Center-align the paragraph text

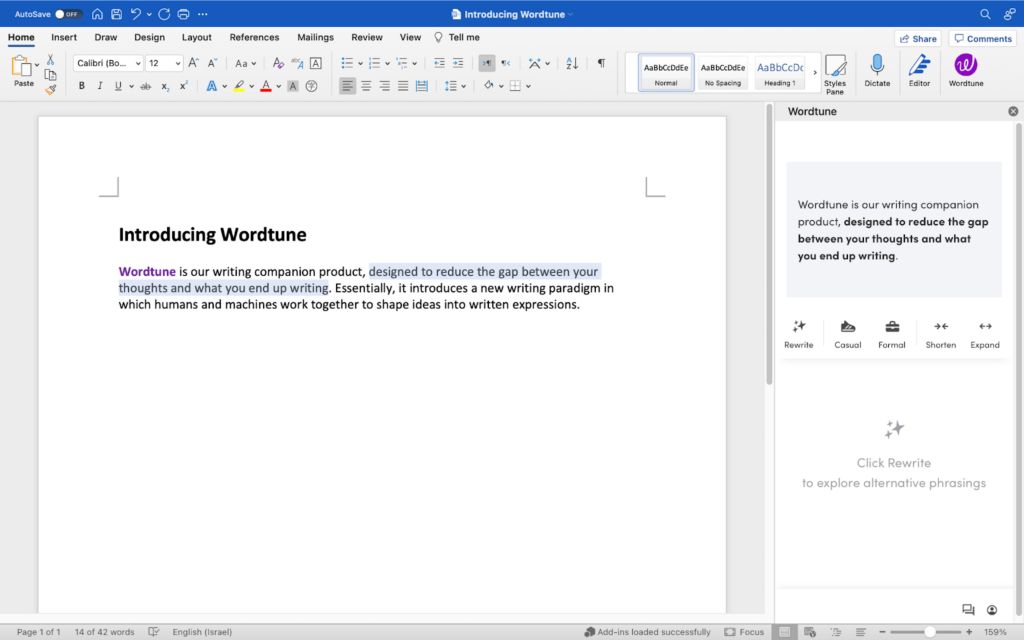366,86
